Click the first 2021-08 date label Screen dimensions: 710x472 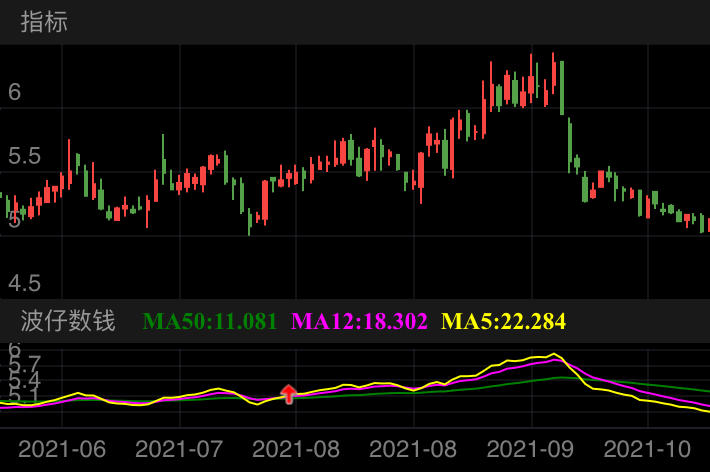coord(294,450)
